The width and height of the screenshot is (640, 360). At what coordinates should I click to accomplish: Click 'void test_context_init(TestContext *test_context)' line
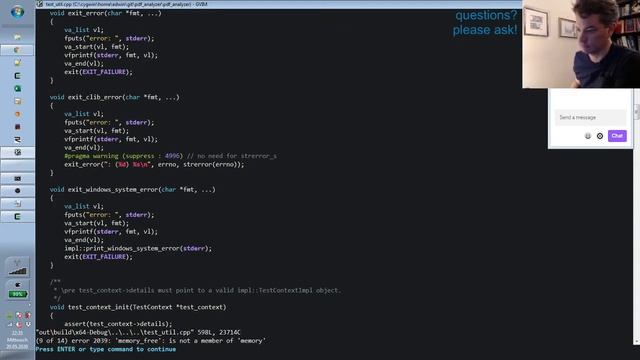point(138,307)
